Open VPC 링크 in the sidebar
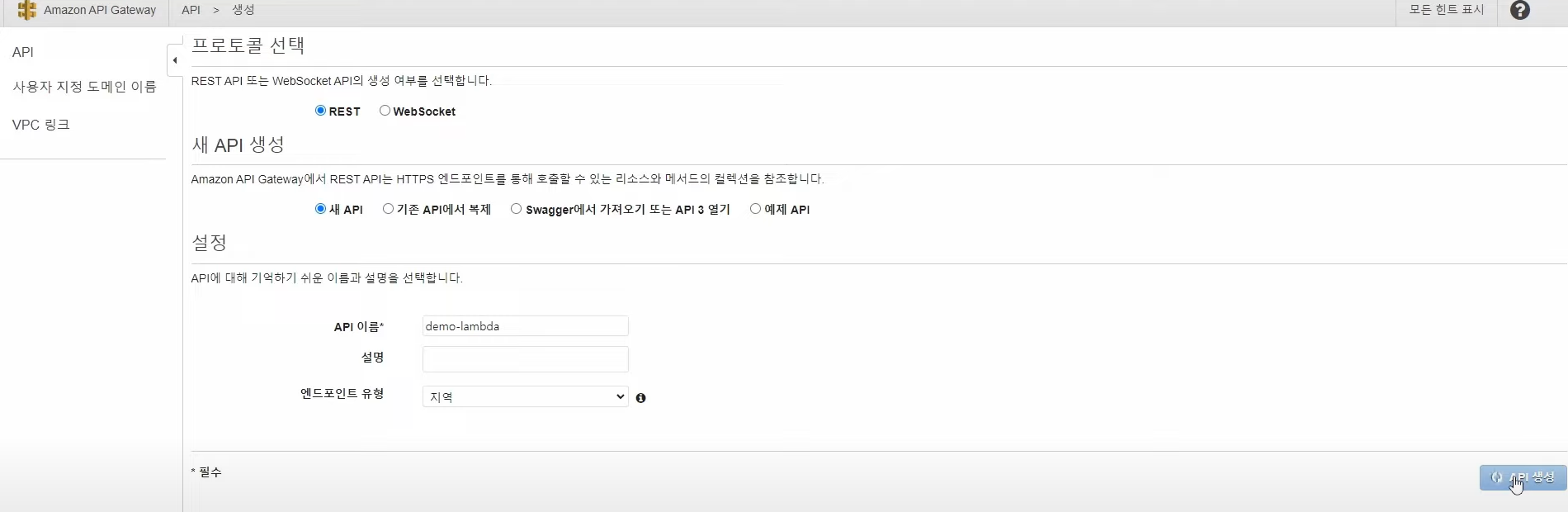Image resolution: width=1568 pixels, height=512 pixels. click(x=41, y=125)
